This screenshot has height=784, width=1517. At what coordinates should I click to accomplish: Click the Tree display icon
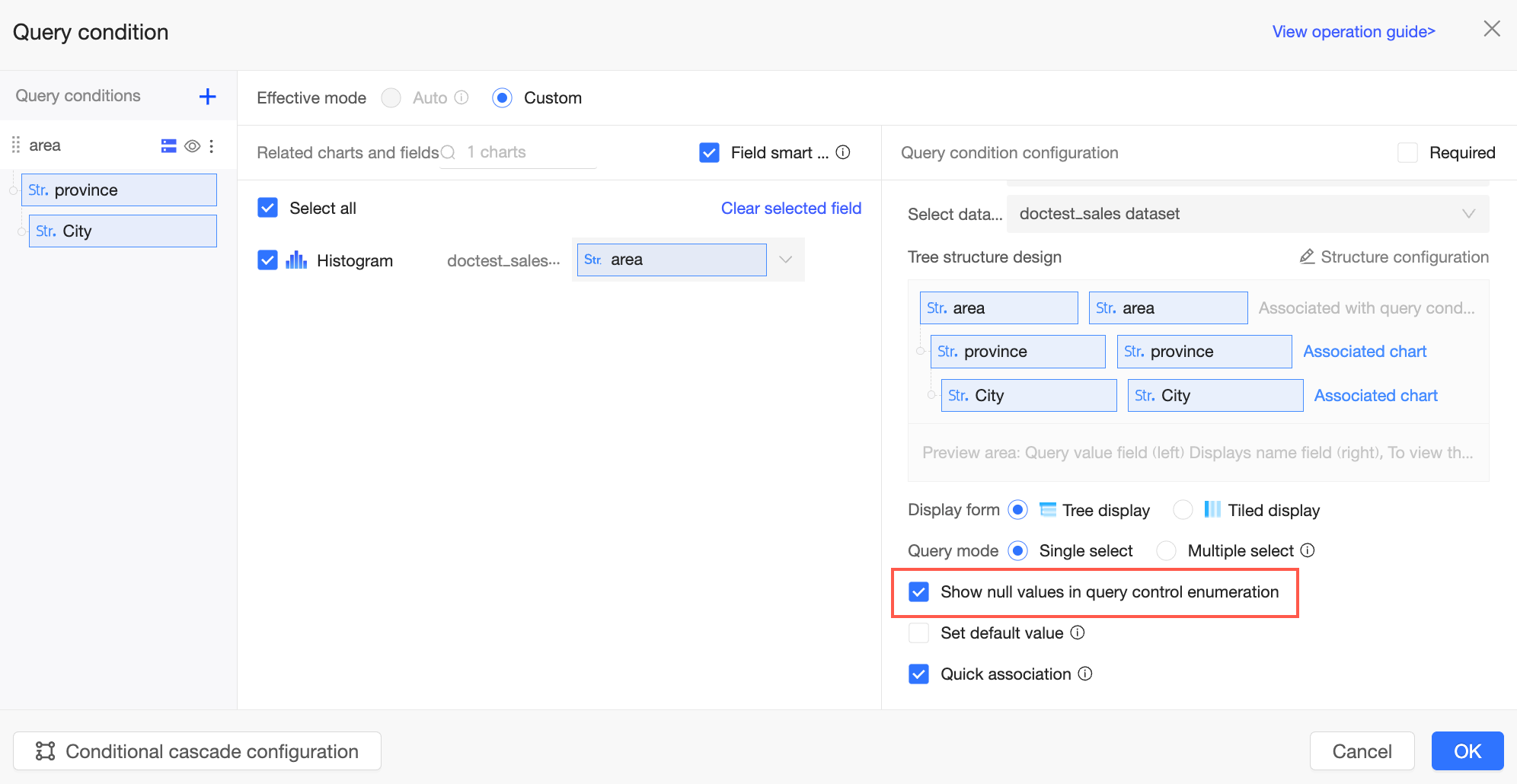tap(1048, 510)
